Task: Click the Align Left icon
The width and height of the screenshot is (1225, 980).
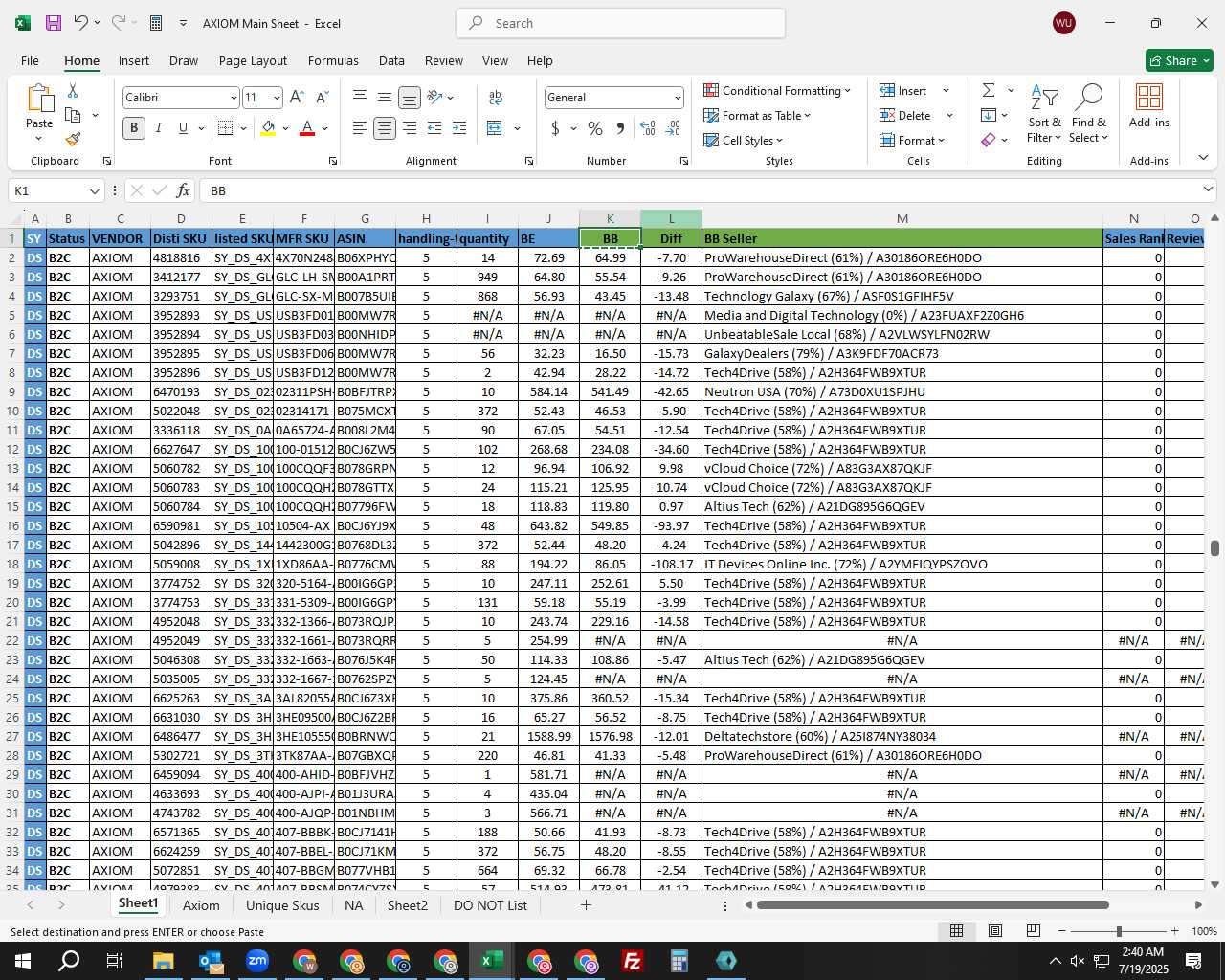Action: [x=360, y=128]
